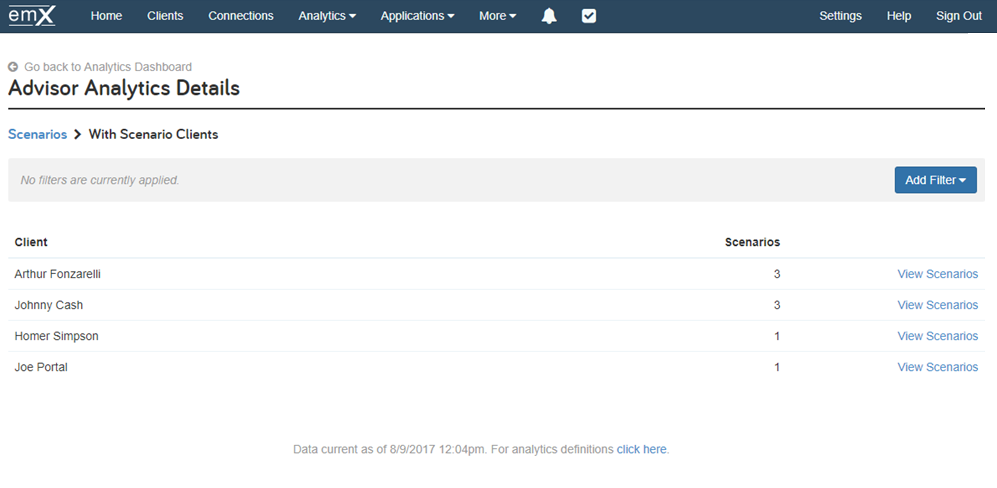The image size is (997, 488).
Task: Sign Out of the account
Action: [x=959, y=16]
